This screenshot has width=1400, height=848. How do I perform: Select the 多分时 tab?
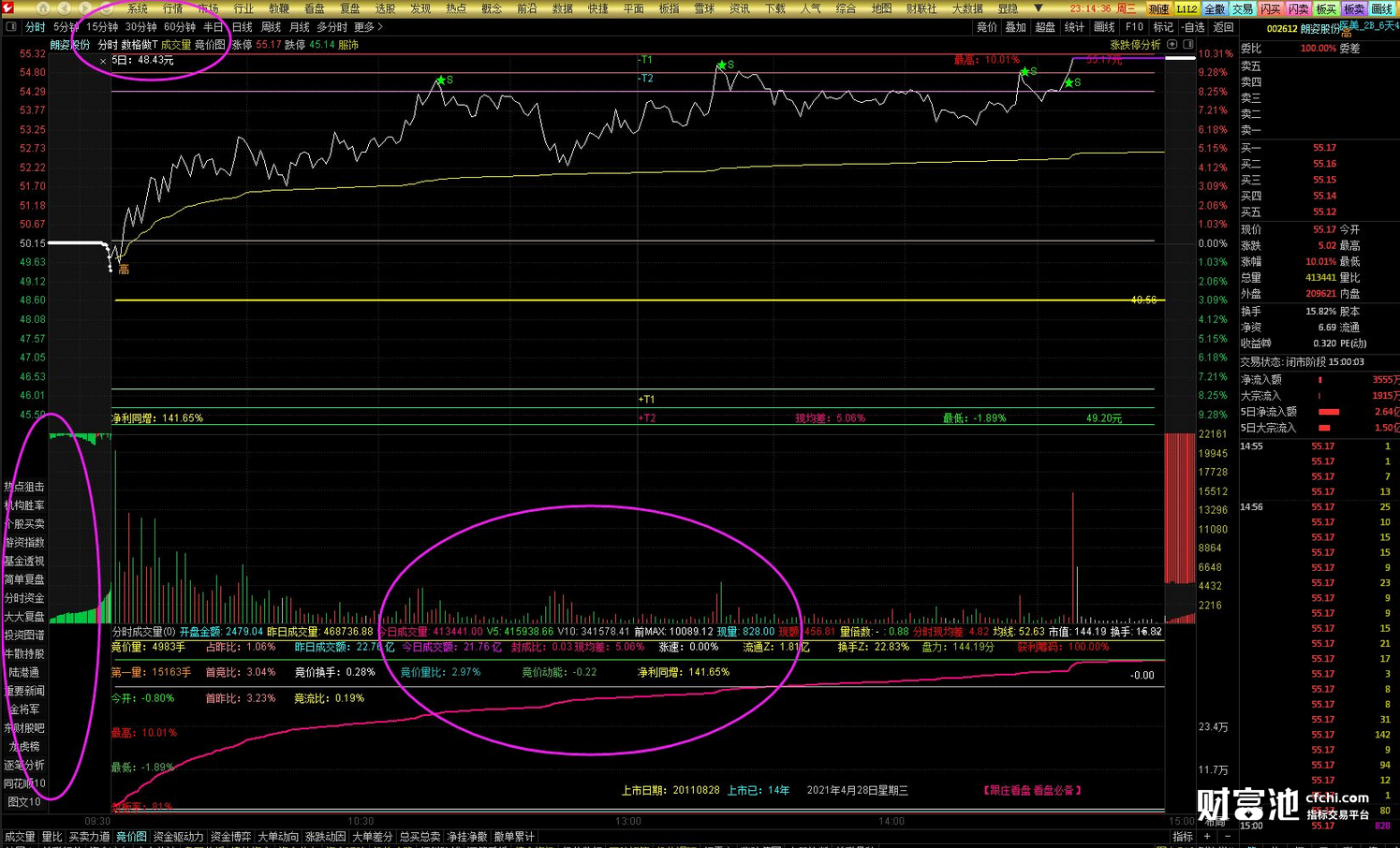click(332, 27)
